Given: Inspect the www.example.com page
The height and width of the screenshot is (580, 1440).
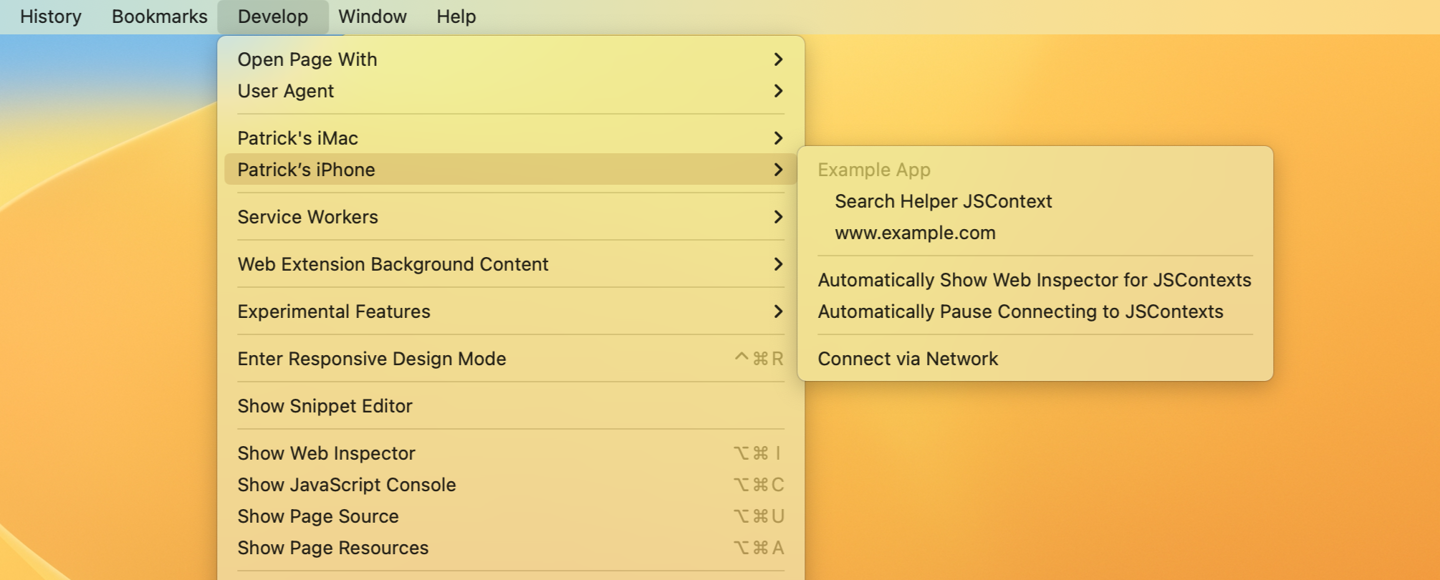Looking at the screenshot, I should pos(915,233).
